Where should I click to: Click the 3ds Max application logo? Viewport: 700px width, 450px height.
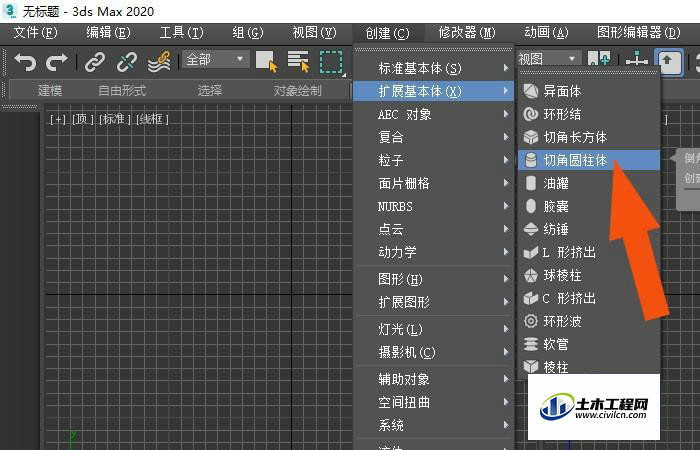[9, 10]
